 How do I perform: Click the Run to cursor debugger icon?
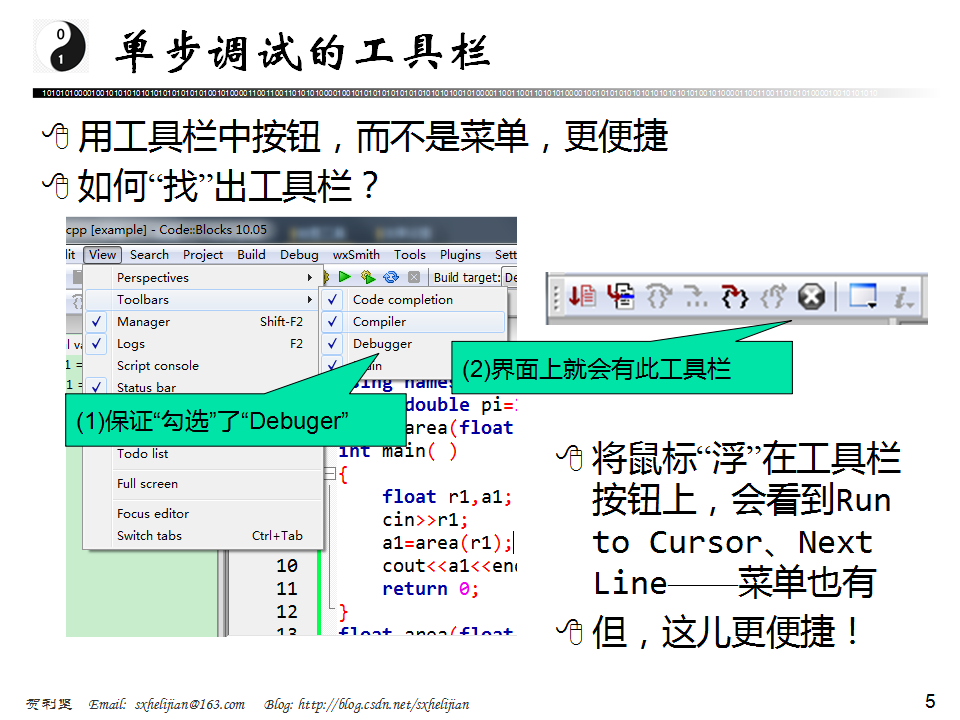621,297
